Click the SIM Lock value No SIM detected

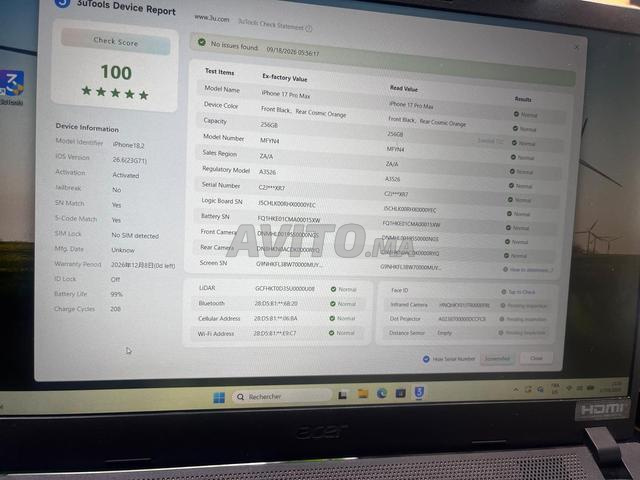135,236
